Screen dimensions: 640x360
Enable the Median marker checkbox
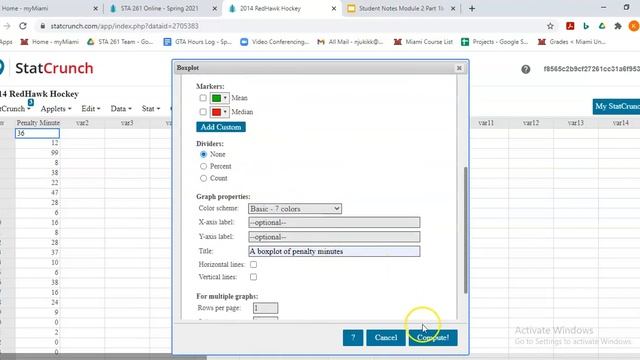pos(203,112)
